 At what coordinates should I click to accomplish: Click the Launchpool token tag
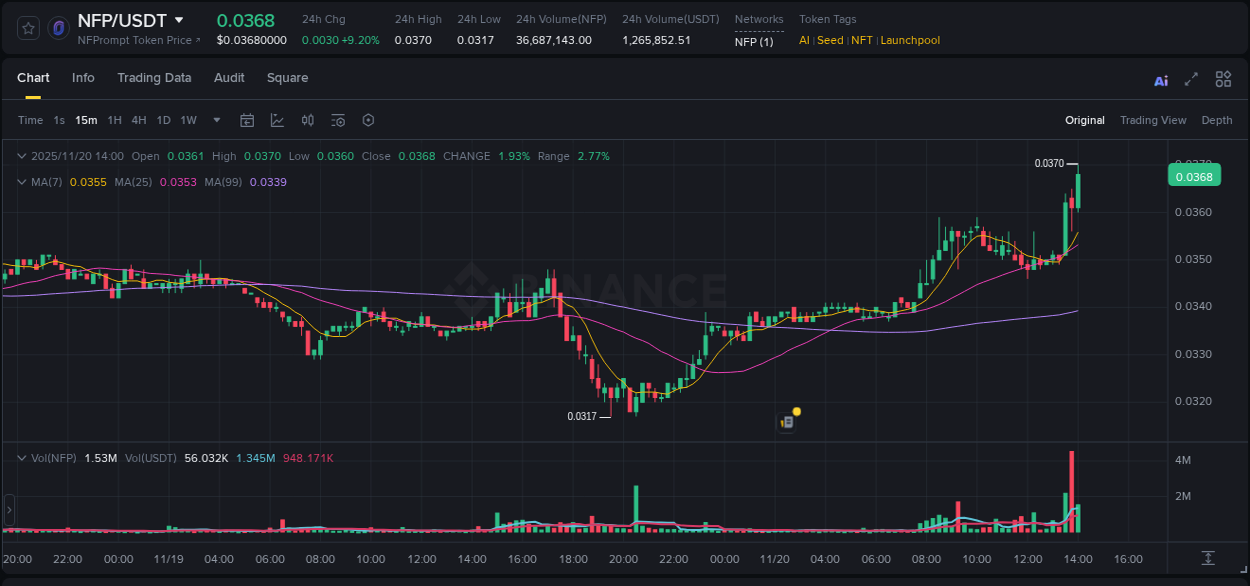click(909, 40)
